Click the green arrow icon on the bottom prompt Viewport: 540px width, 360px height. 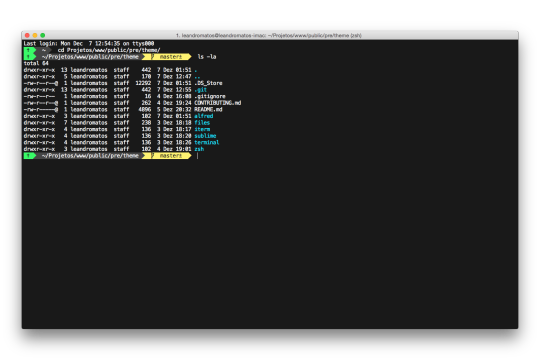coord(29,156)
